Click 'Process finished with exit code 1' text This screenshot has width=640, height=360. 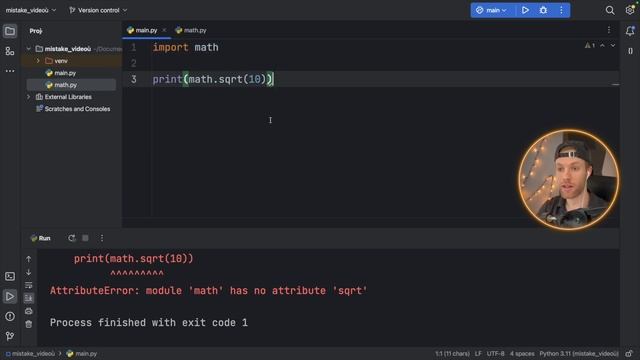[x=149, y=323]
